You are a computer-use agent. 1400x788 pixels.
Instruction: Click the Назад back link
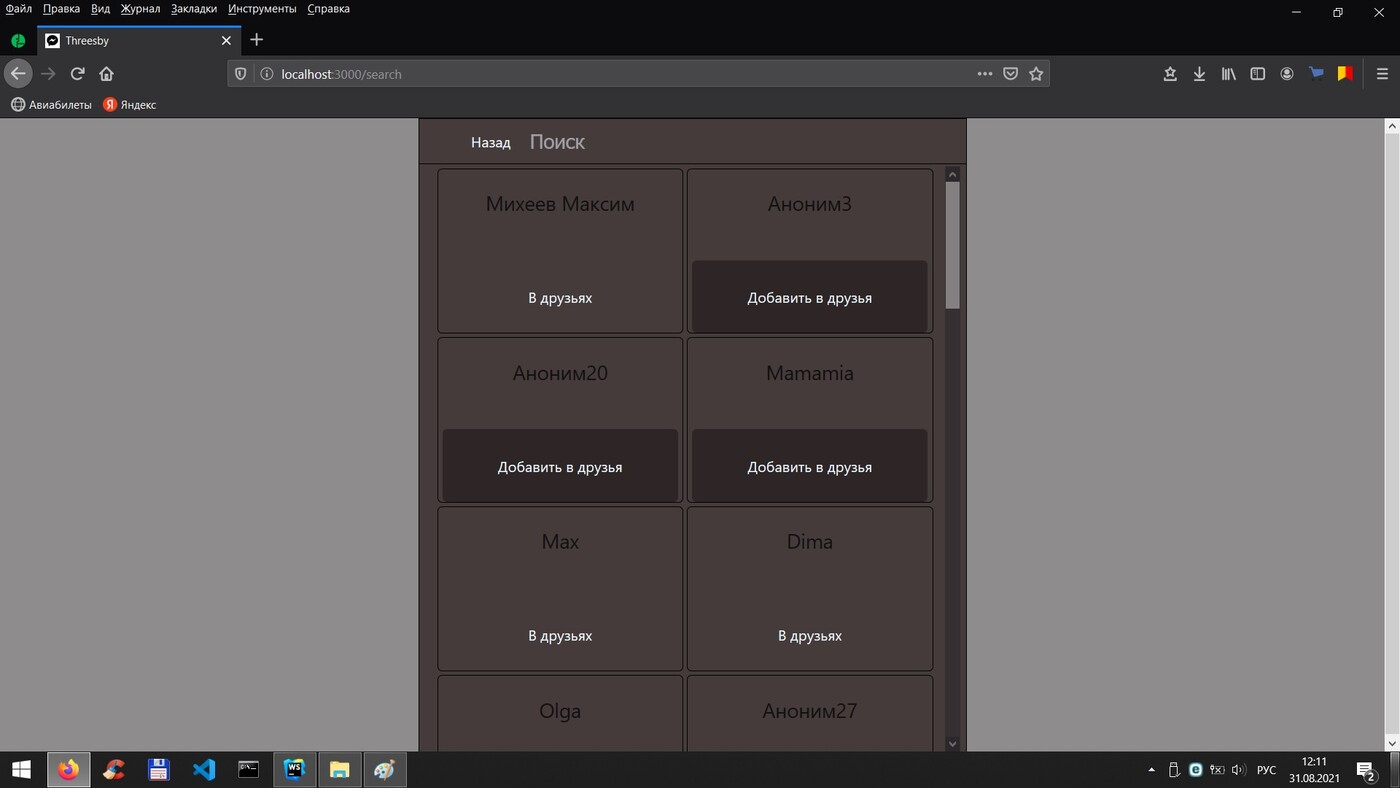(490, 143)
